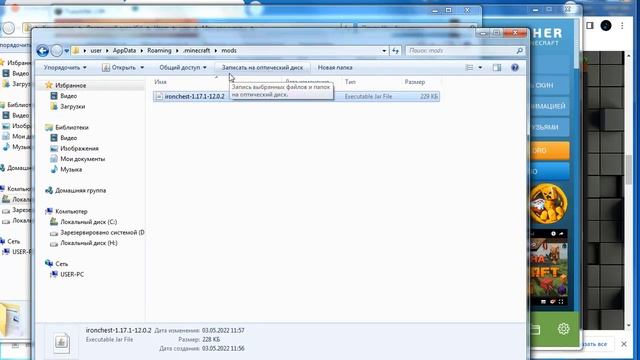Open 'USER-PC' under Сеть
640x360 pixels.
pos(72,275)
